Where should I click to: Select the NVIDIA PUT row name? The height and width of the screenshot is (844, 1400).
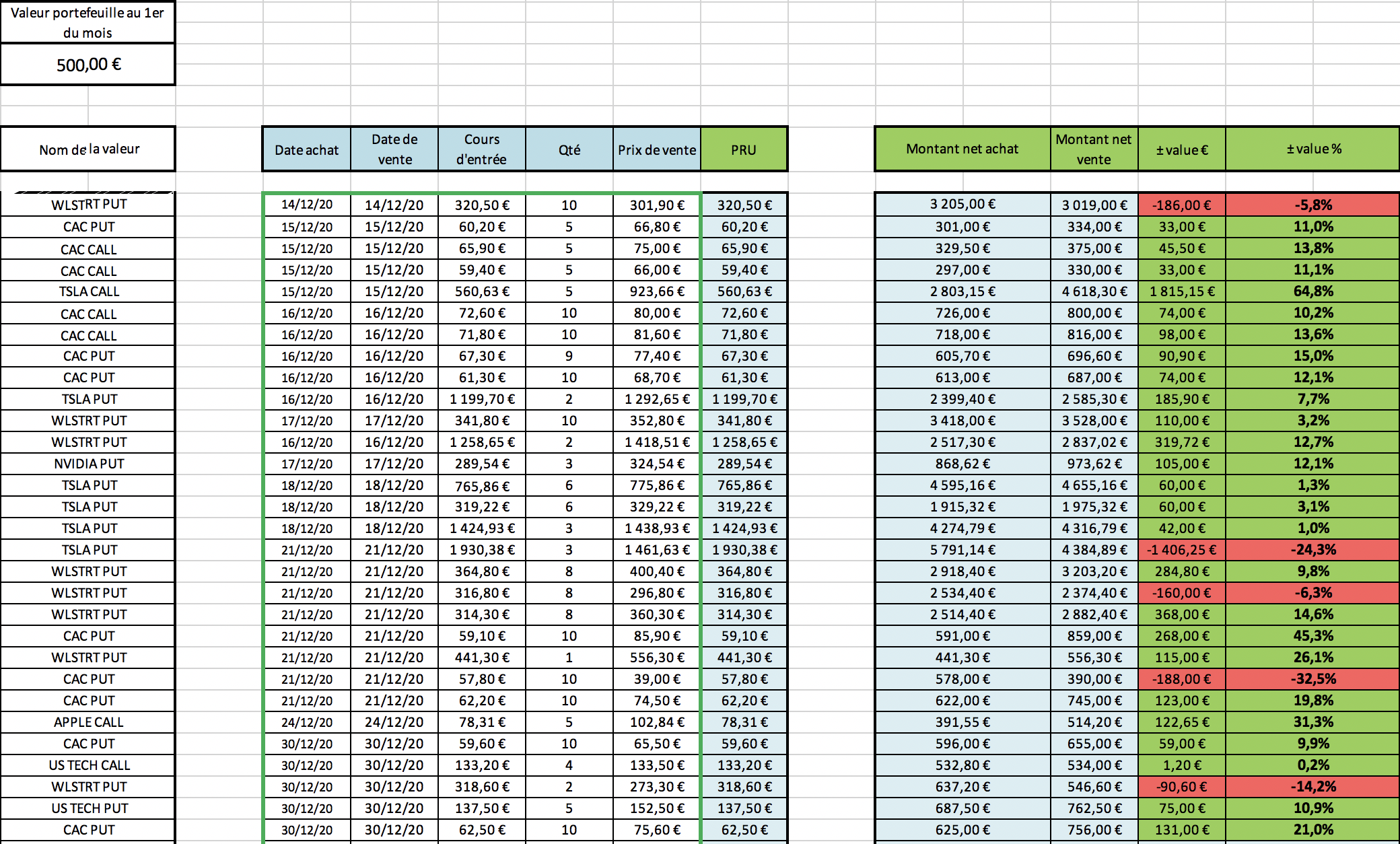[88, 464]
